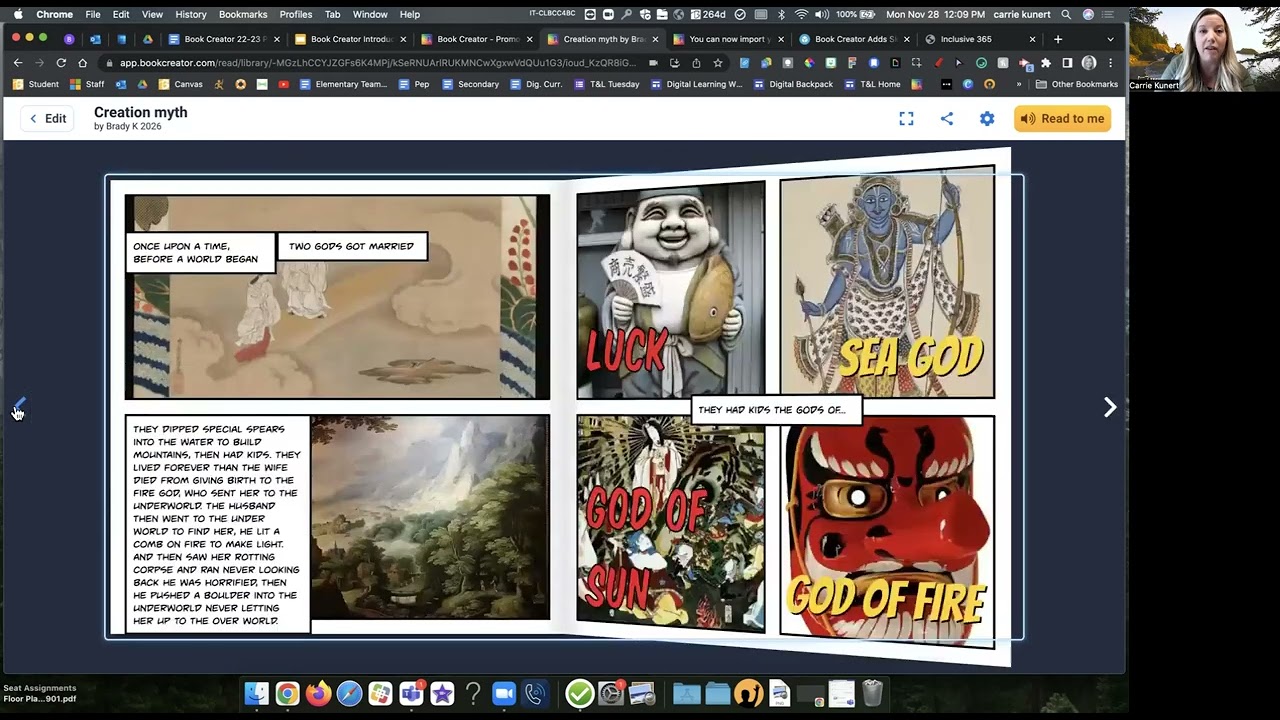The height and width of the screenshot is (720, 1280).
Task: Open the Bookmarks menu
Action: click(x=243, y=14)
